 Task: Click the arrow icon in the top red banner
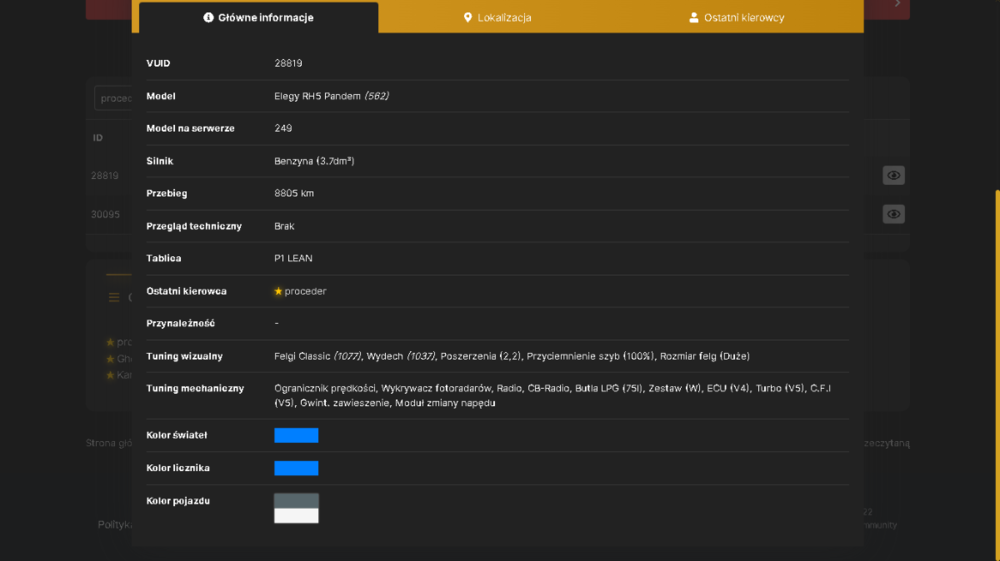[x=897, y=4]
